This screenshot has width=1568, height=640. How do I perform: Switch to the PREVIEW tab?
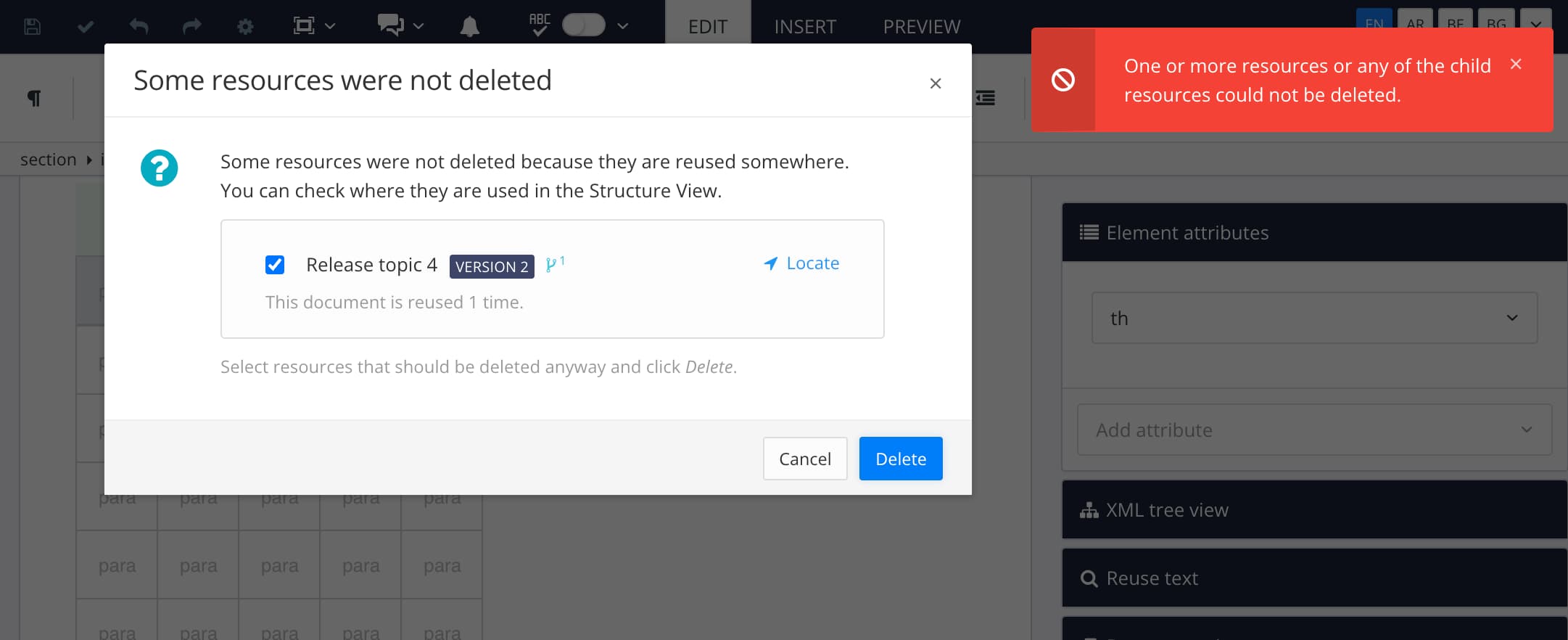[921, 27]
